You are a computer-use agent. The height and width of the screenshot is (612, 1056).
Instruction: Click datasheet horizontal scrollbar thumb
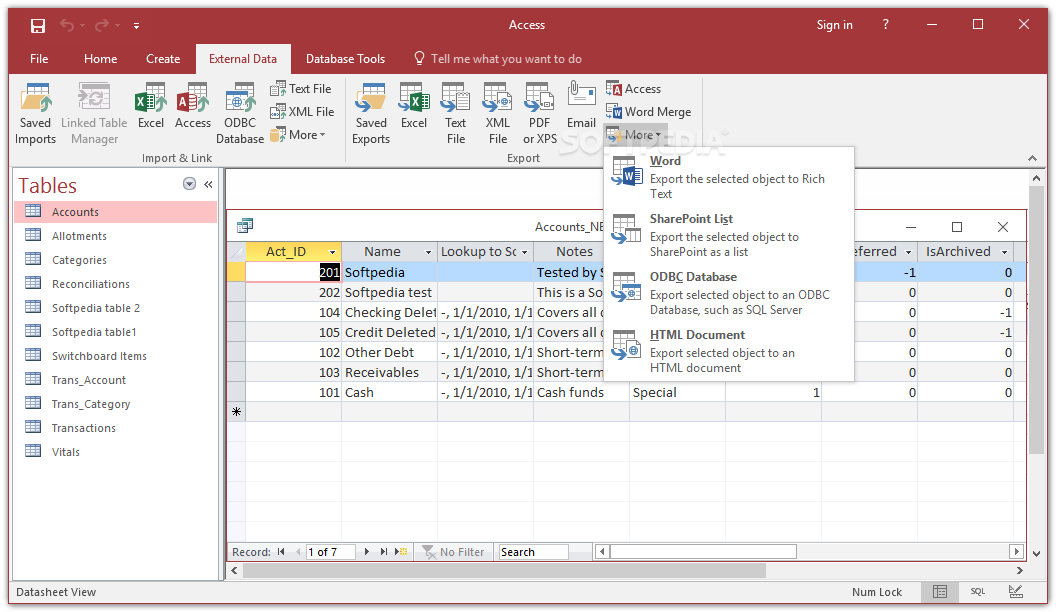pos(703,552)
